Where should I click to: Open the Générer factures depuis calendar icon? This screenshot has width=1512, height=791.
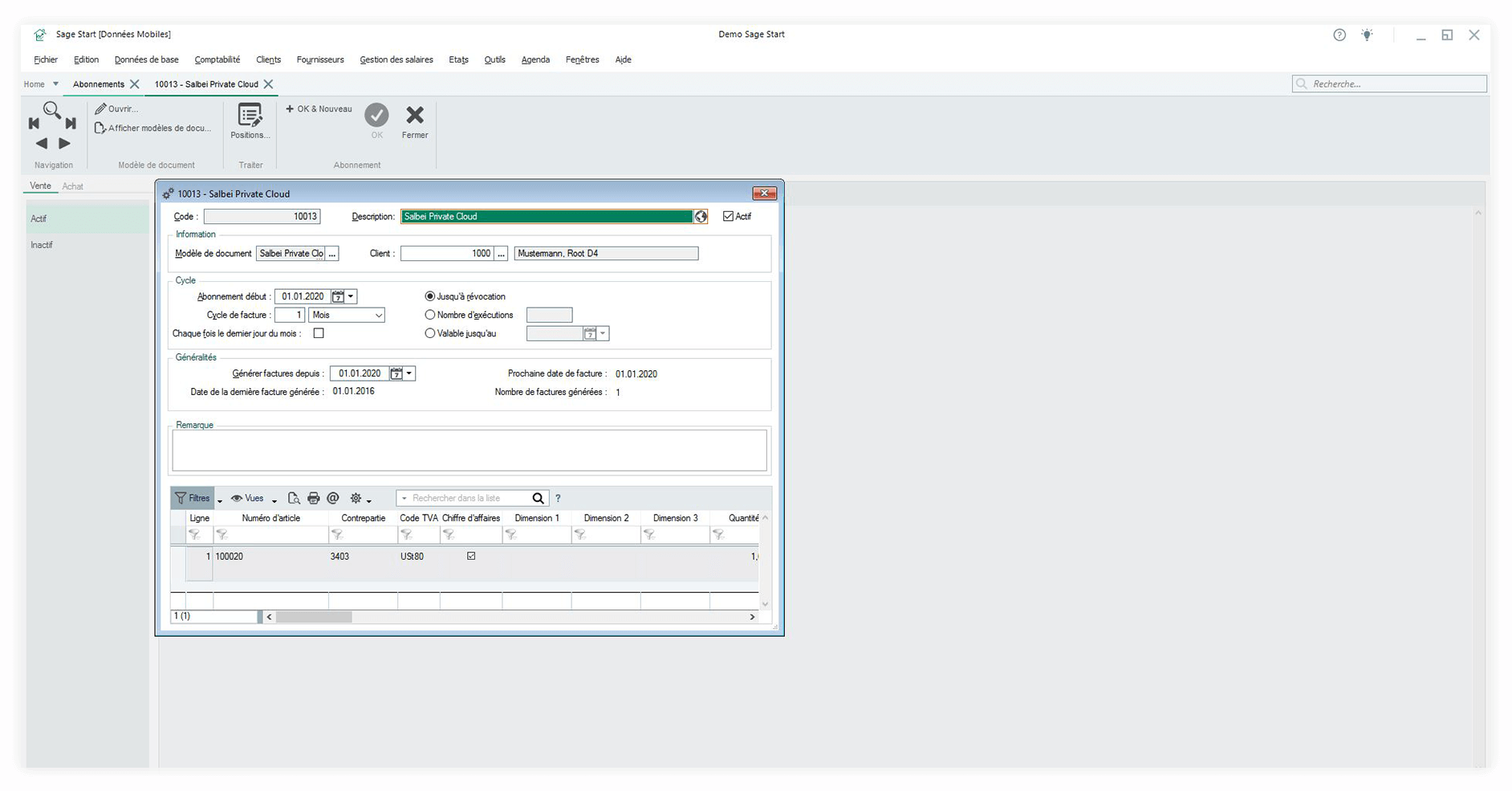[396, 373]
